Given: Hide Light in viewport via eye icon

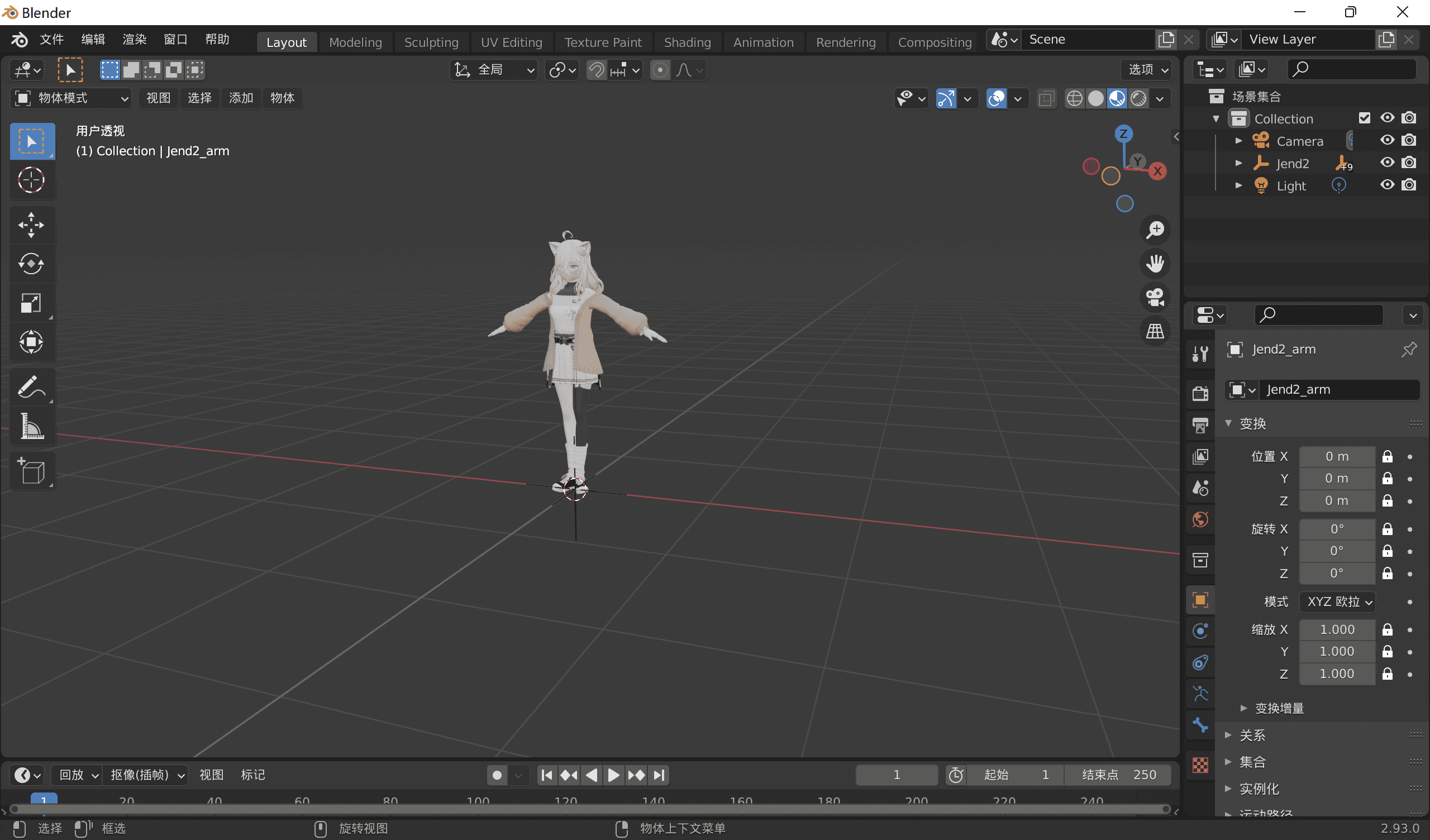Looking at the screenshot, I should pyautogui.click(x=1388, y=185).
